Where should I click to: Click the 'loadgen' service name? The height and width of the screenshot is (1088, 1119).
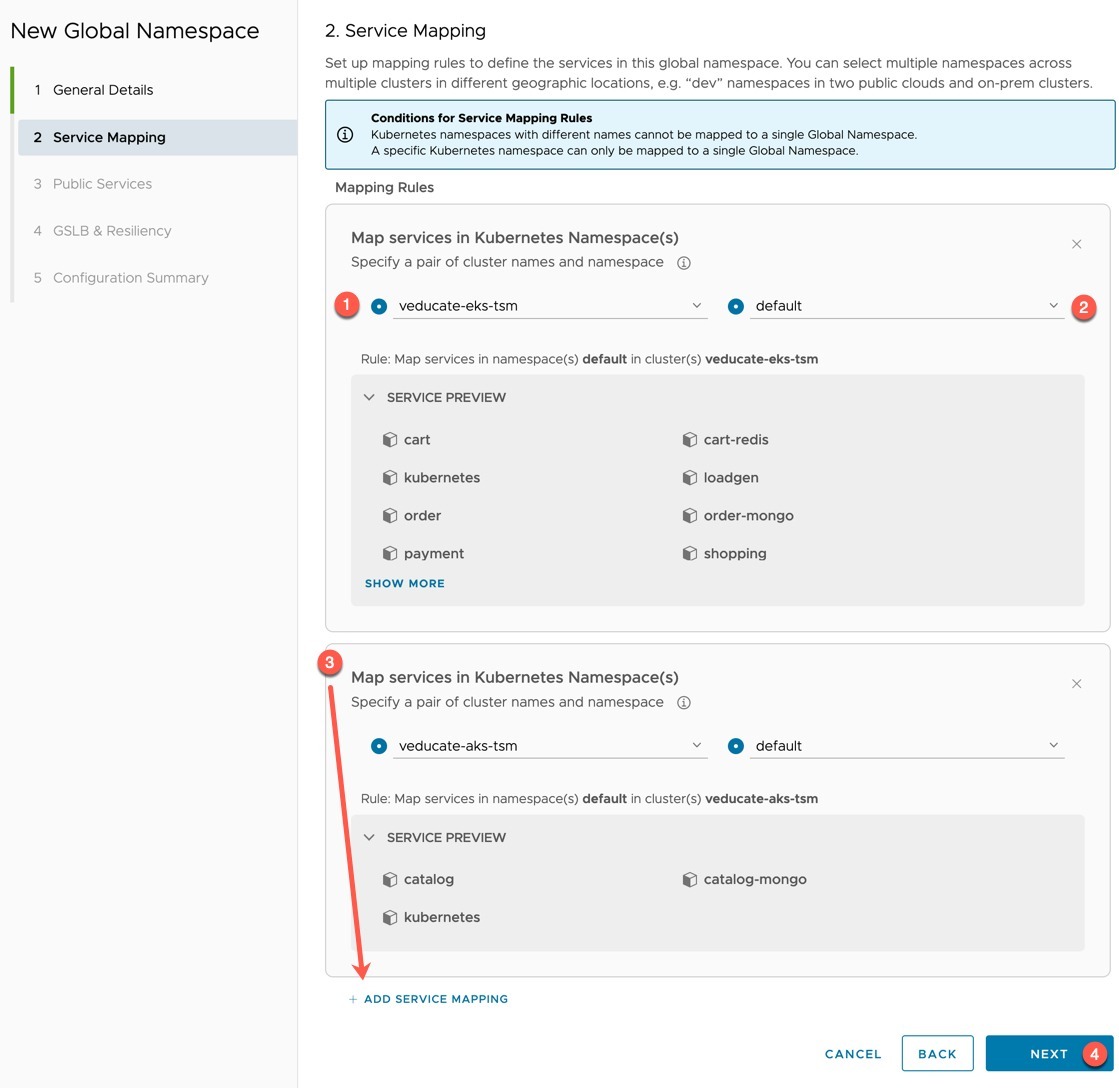tap(731, 477)
